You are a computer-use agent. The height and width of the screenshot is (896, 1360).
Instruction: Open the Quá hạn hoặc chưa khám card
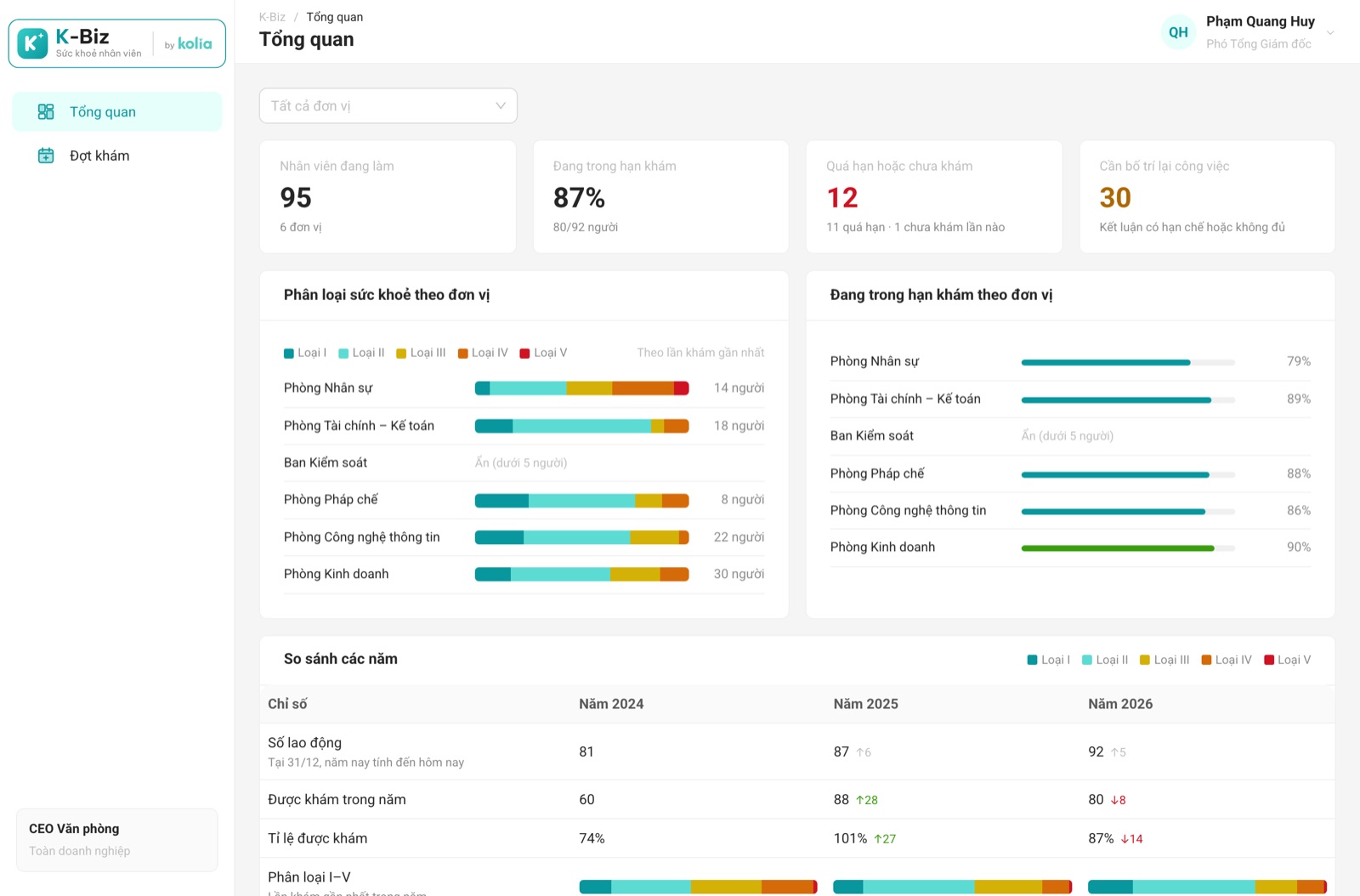point(934,196)
